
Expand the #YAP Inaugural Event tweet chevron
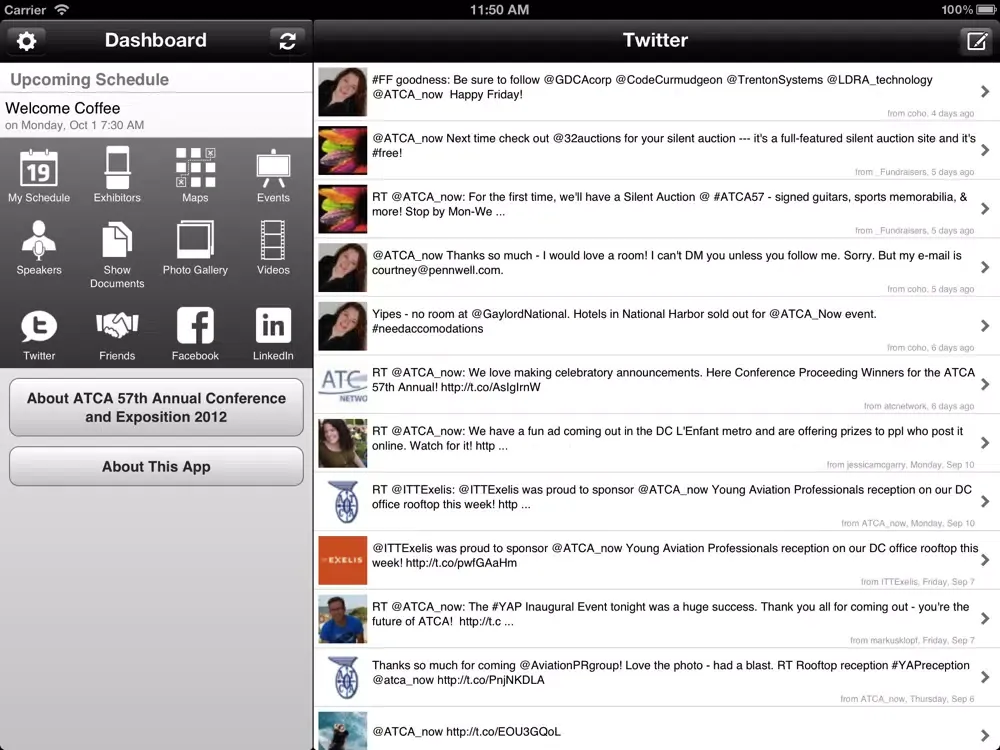[985, 619]
